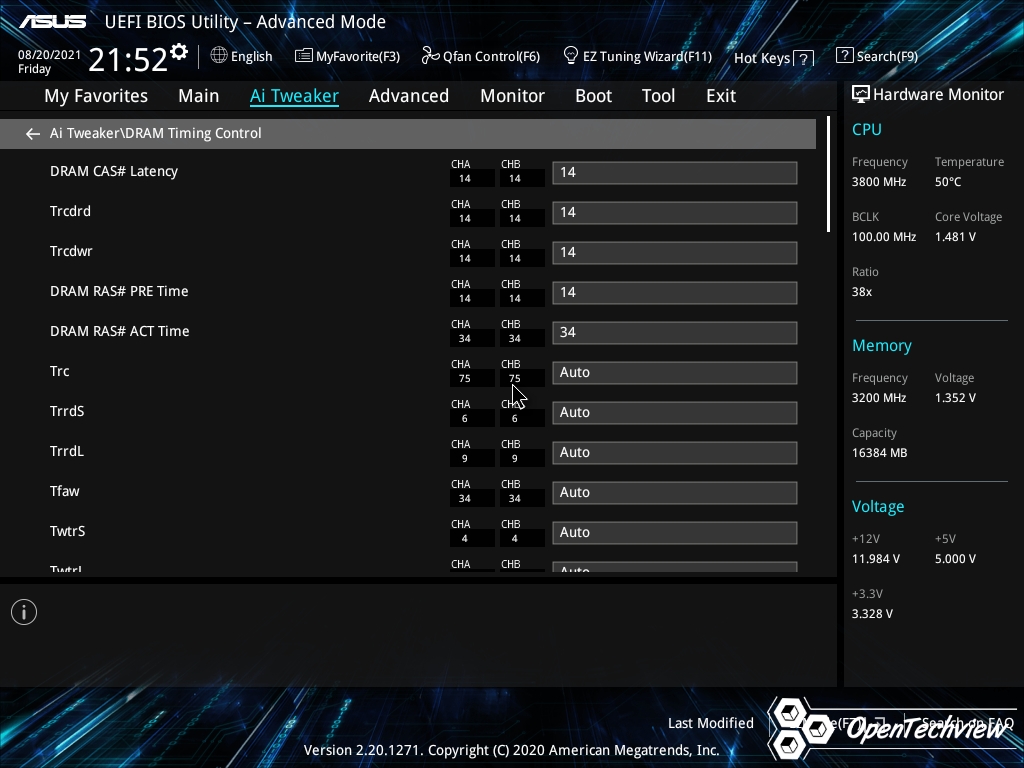Click the +3.3V 3.328 V reading
The image size is (1024, 768).
(872, 614)
